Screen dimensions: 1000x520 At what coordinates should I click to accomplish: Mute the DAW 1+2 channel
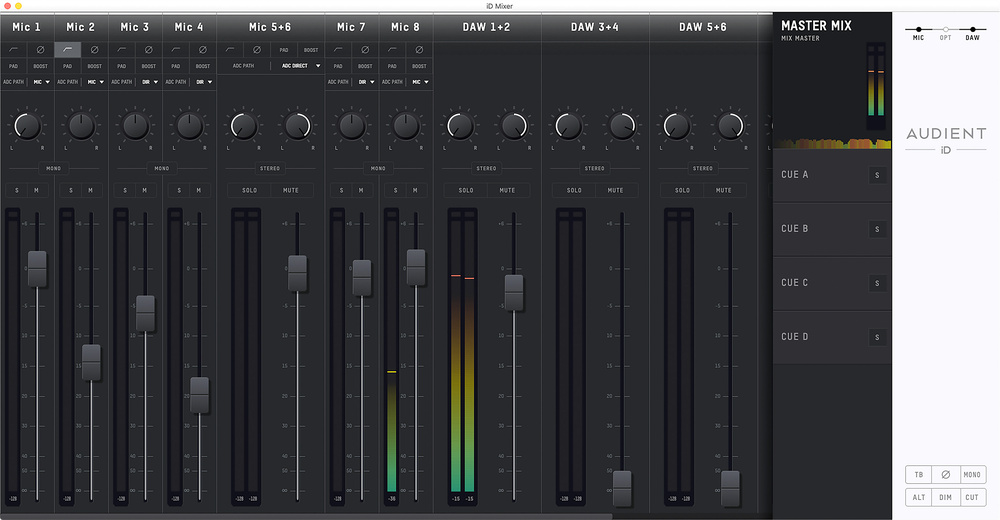tap(507, 190)
